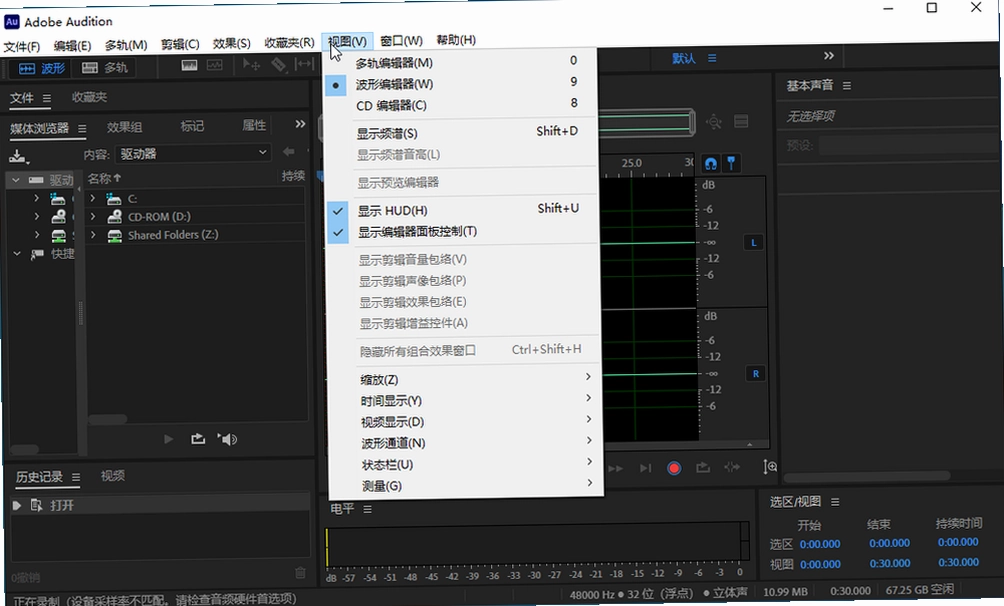Image resolution: width=1004 pixels, height=606 pixels.
Task: Select the 打开 history entry
Action: click(160, 505)
